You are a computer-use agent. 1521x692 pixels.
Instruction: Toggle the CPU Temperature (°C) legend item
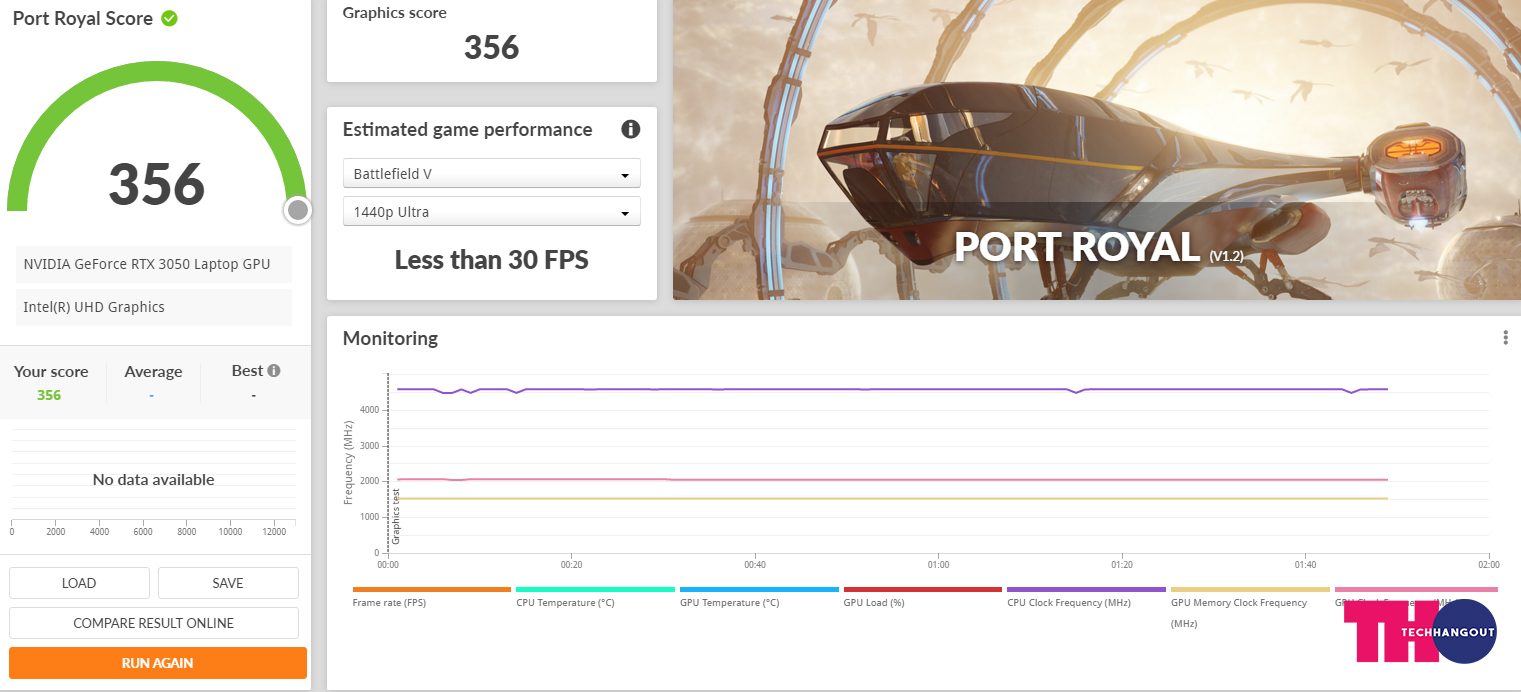(x=595, y=596)
